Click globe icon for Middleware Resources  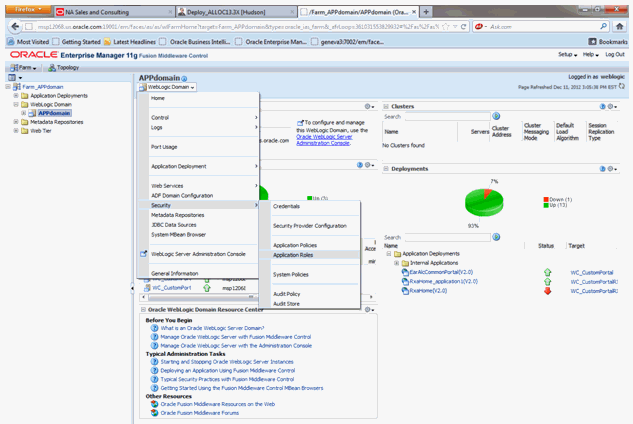[154, 404]
